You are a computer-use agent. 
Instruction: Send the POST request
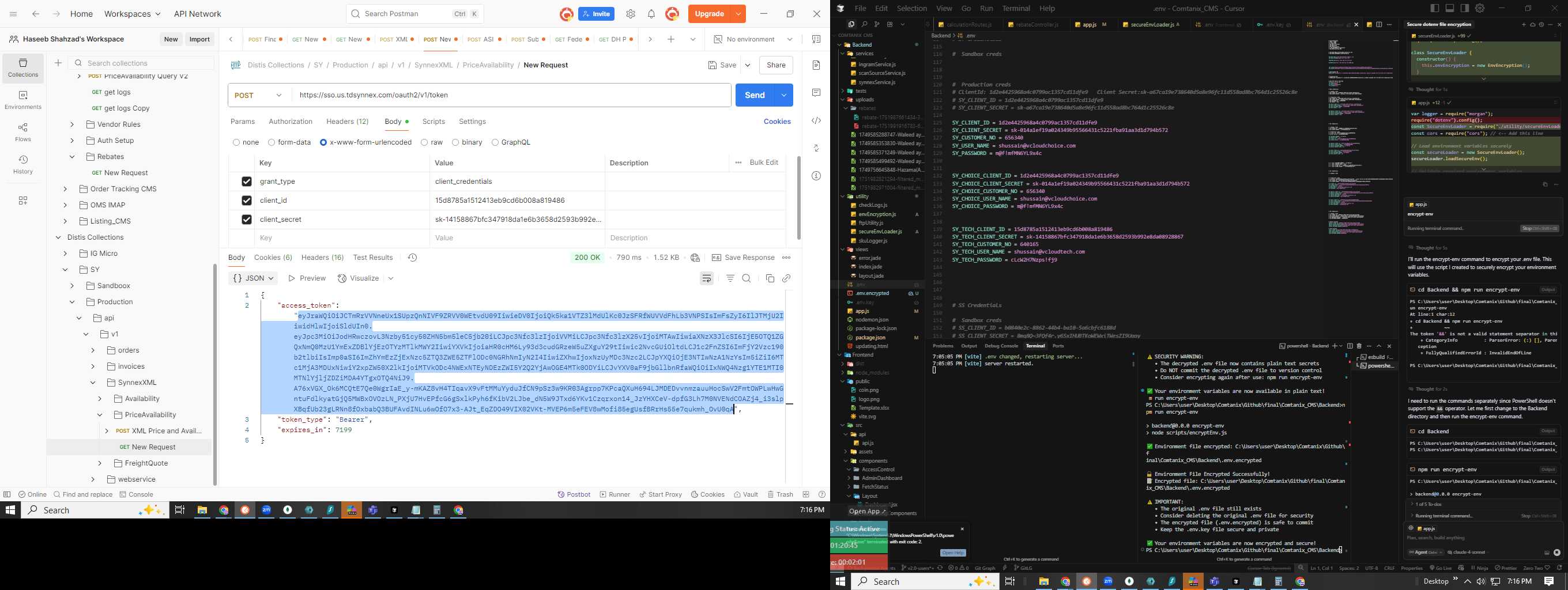point(755,95)
